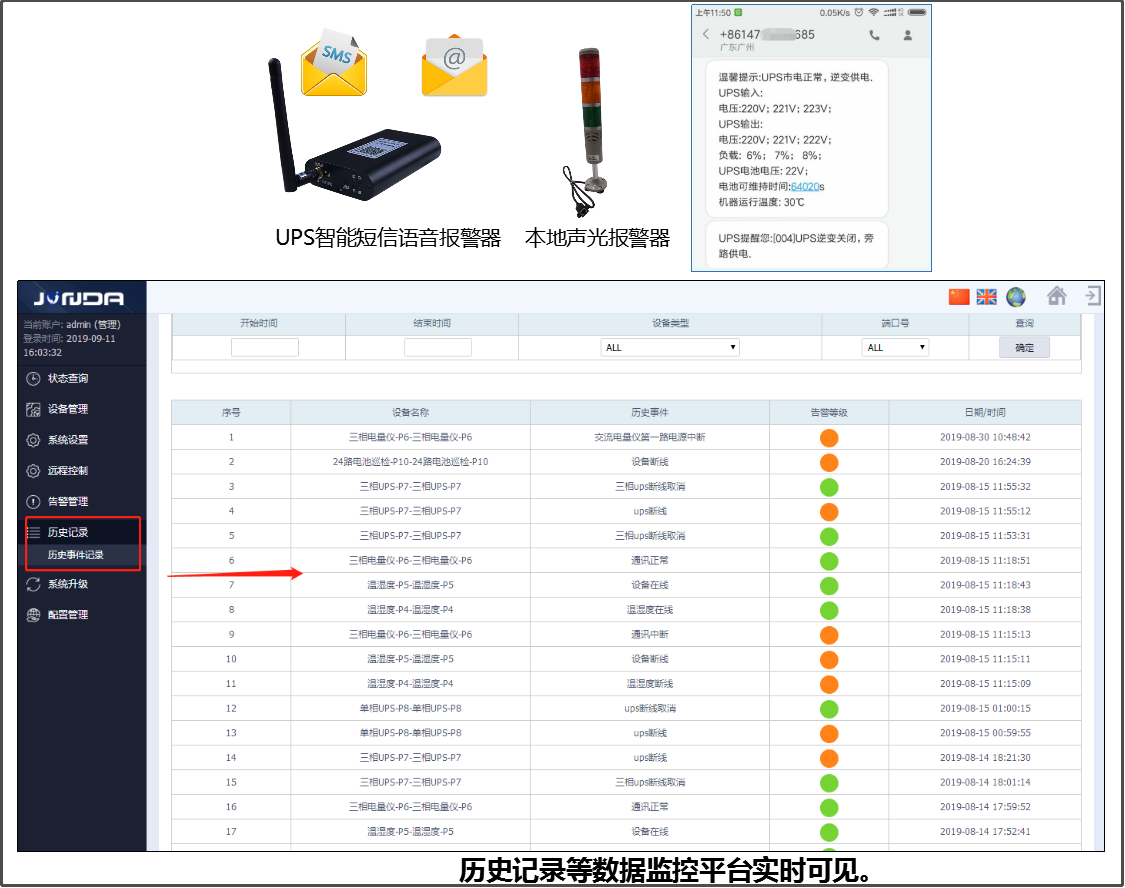Tap the phone call icon in the SMS screenshot

pyautogui.click(x=874, y=34)
